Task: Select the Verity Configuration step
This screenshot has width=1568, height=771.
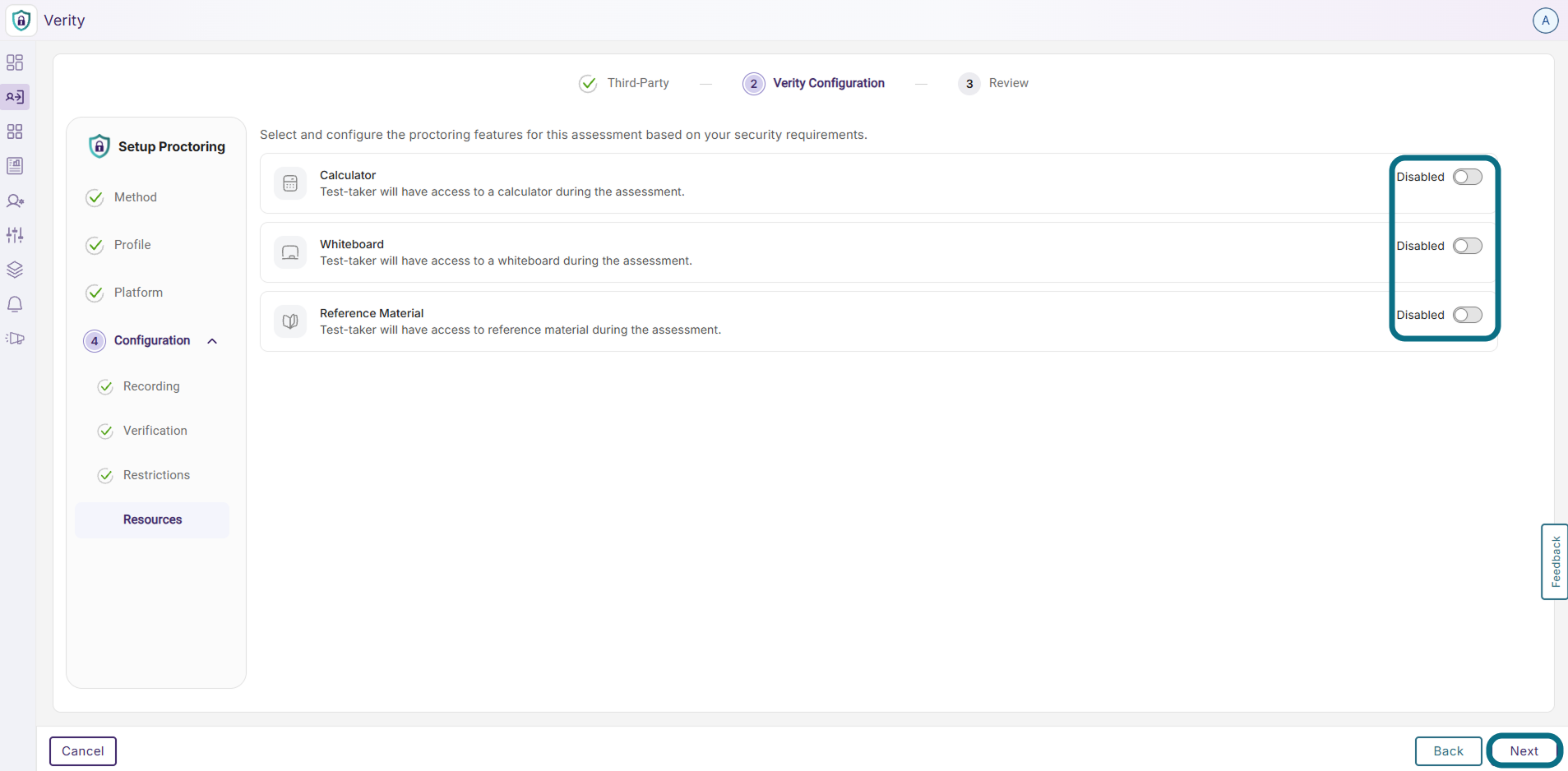Action: click(x=813, y=83)
